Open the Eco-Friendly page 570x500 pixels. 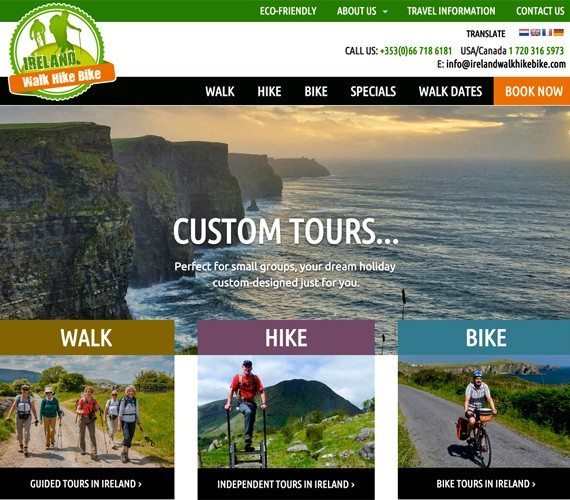pos(288,11)
